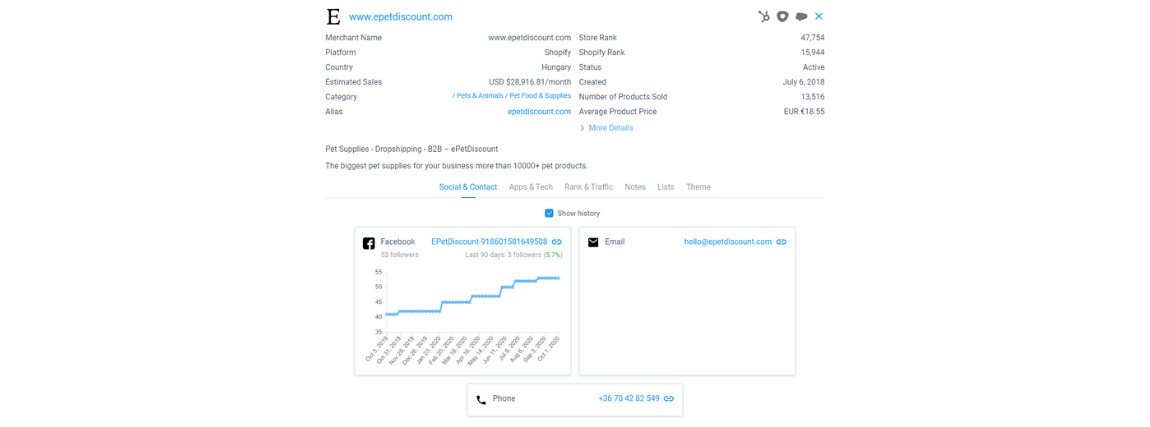
Task: Click the hello@epetdiscount.com email link
Action: (727, 242)
